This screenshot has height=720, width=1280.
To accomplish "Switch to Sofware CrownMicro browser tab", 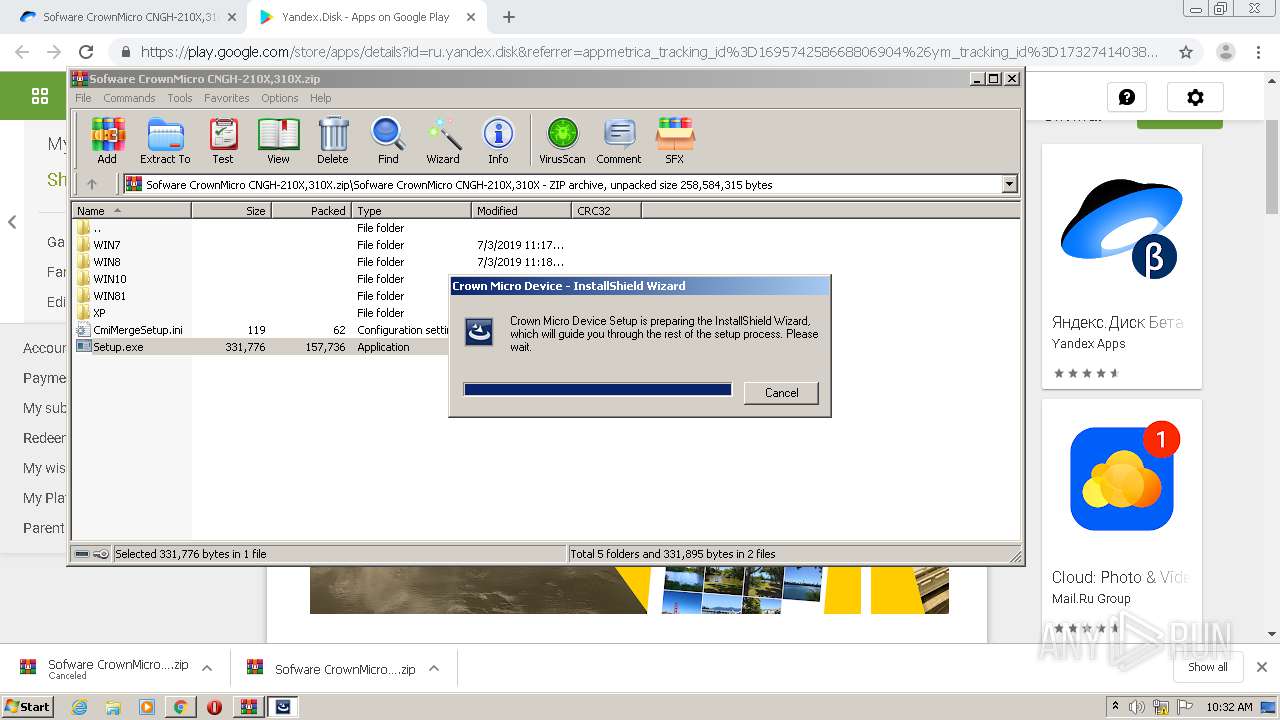I will [x=130, y=17].
